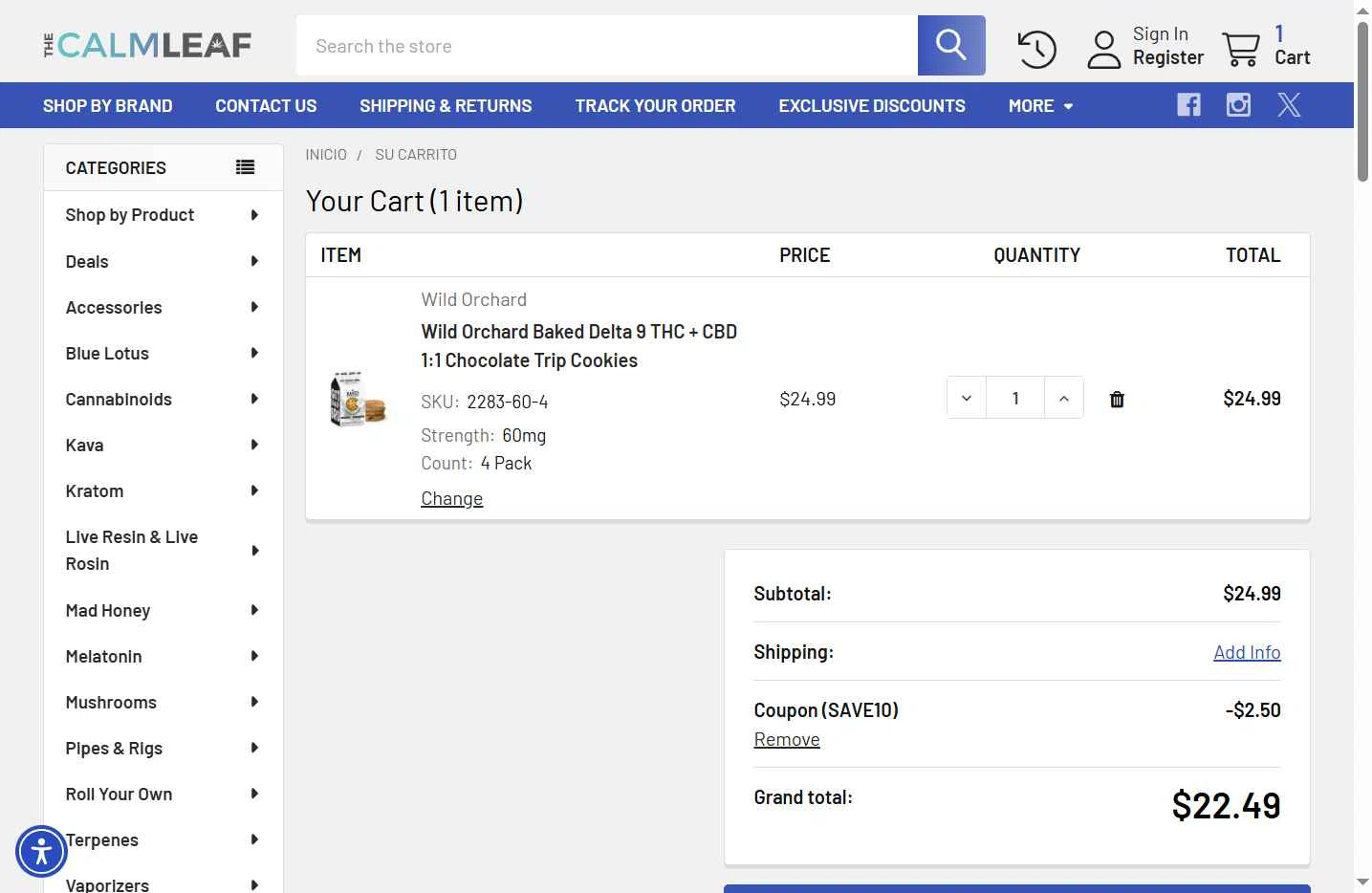Screen dimensions: 1372x893
Task: Expand Shop by Product category
Action: (254, 215)
